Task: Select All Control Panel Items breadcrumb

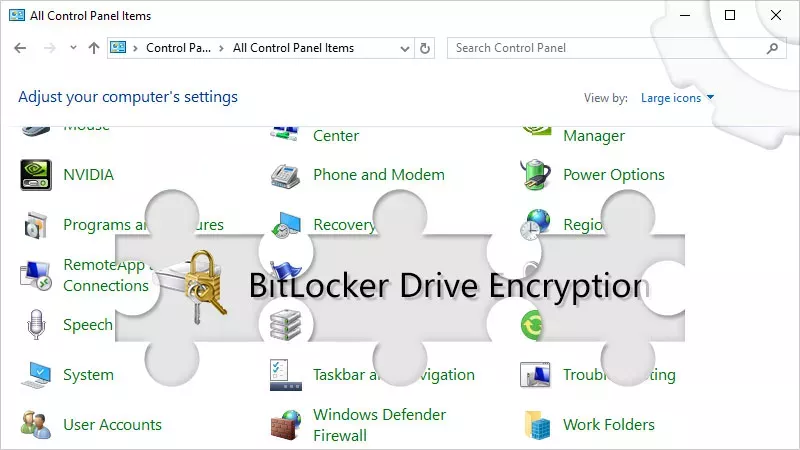Action: 293,48
